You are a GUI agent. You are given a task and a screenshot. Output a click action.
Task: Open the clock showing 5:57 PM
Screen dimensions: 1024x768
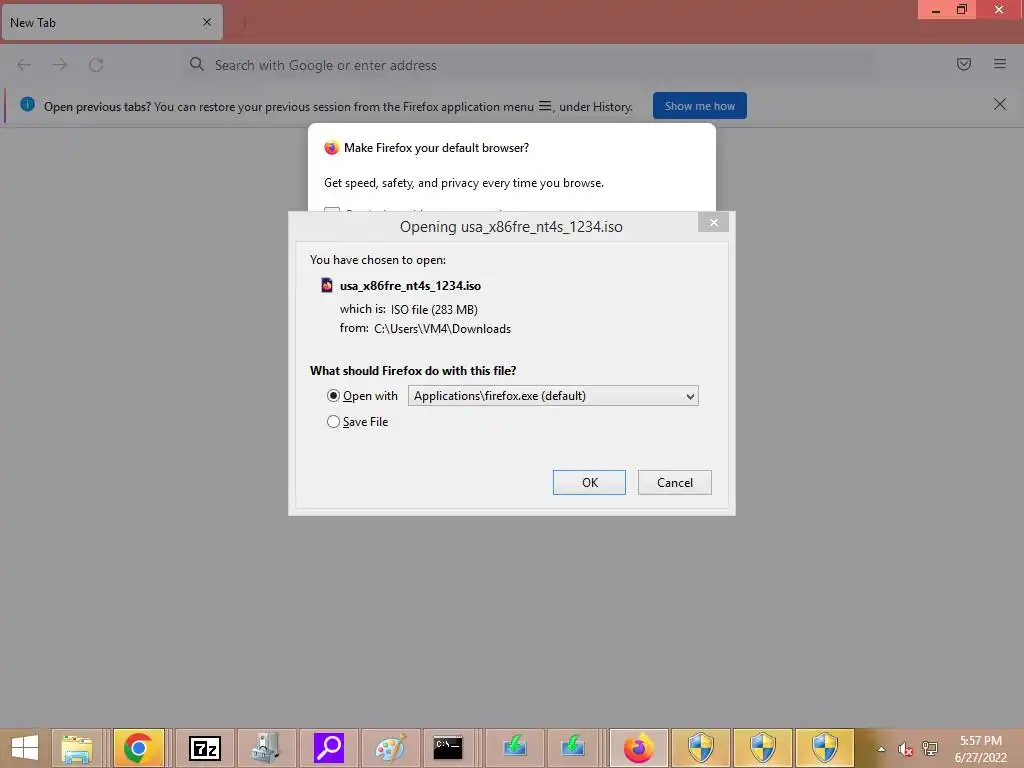click(x=981, y=749)
